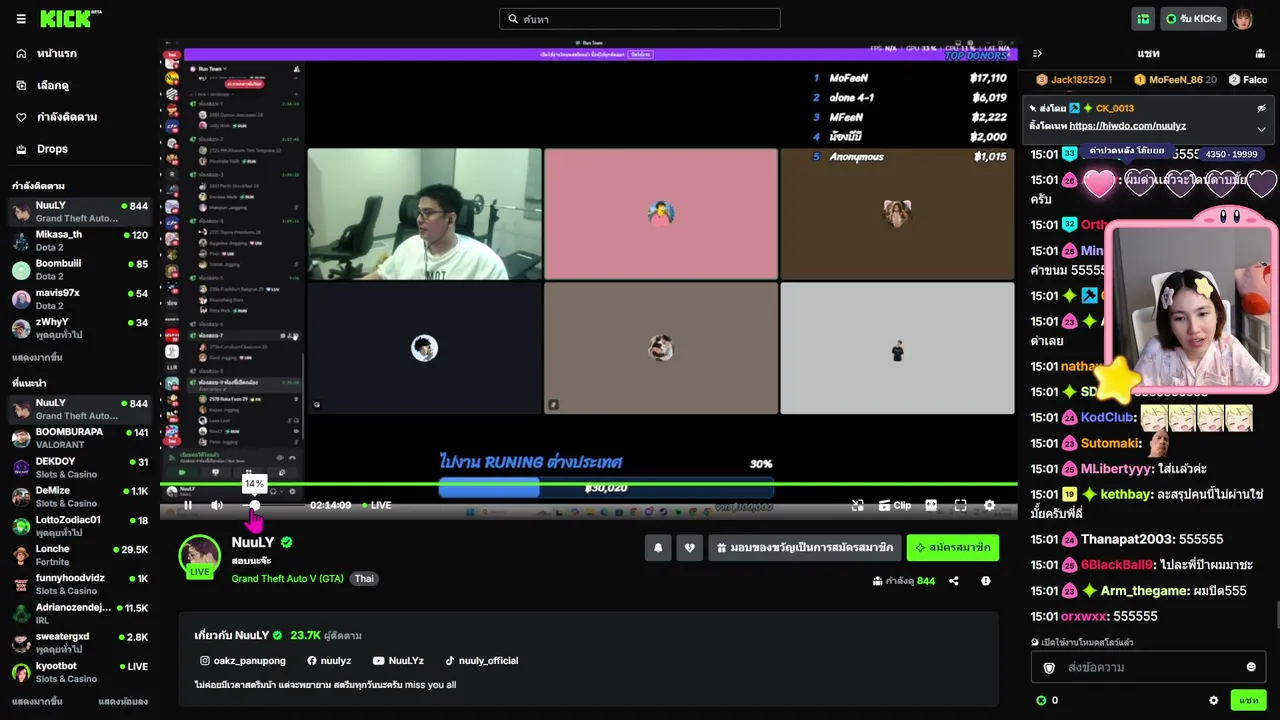Click the MoFeeN_86 top gifter badge
The width and height of the screenshot is (1280, 720).
click(x=1175, y=80)
